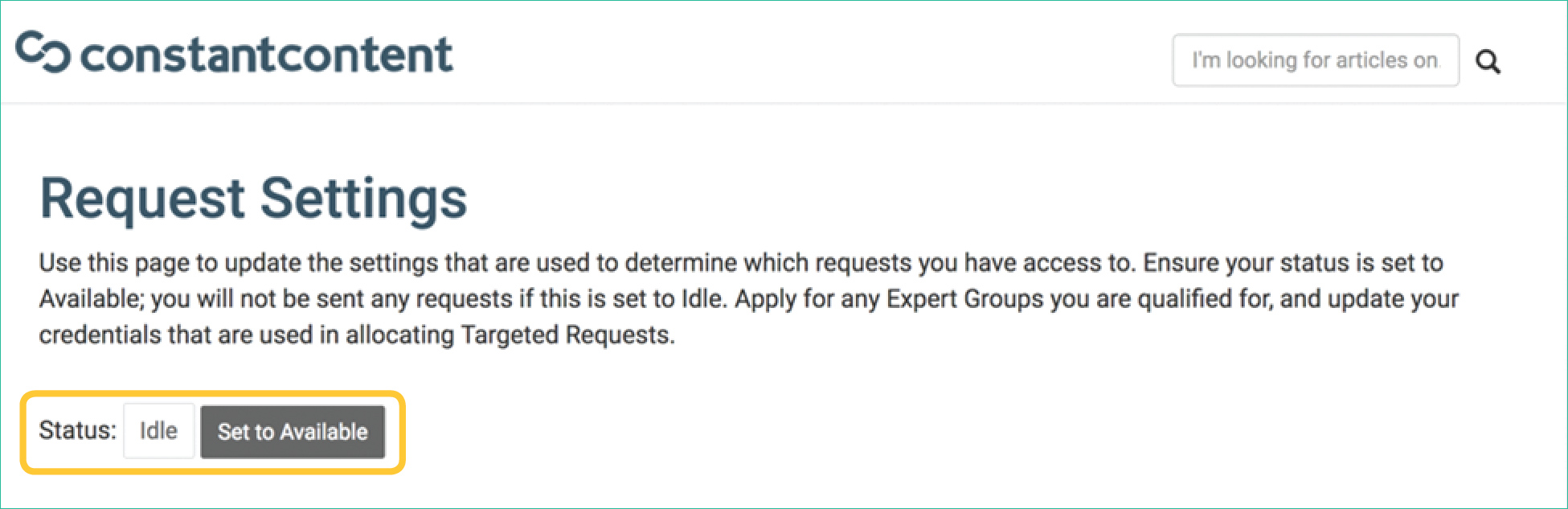Image resolution: width=1568 pixels, height=509 pixels.
Task: Click the word "update" in the first description line
Action: [262, 263]
